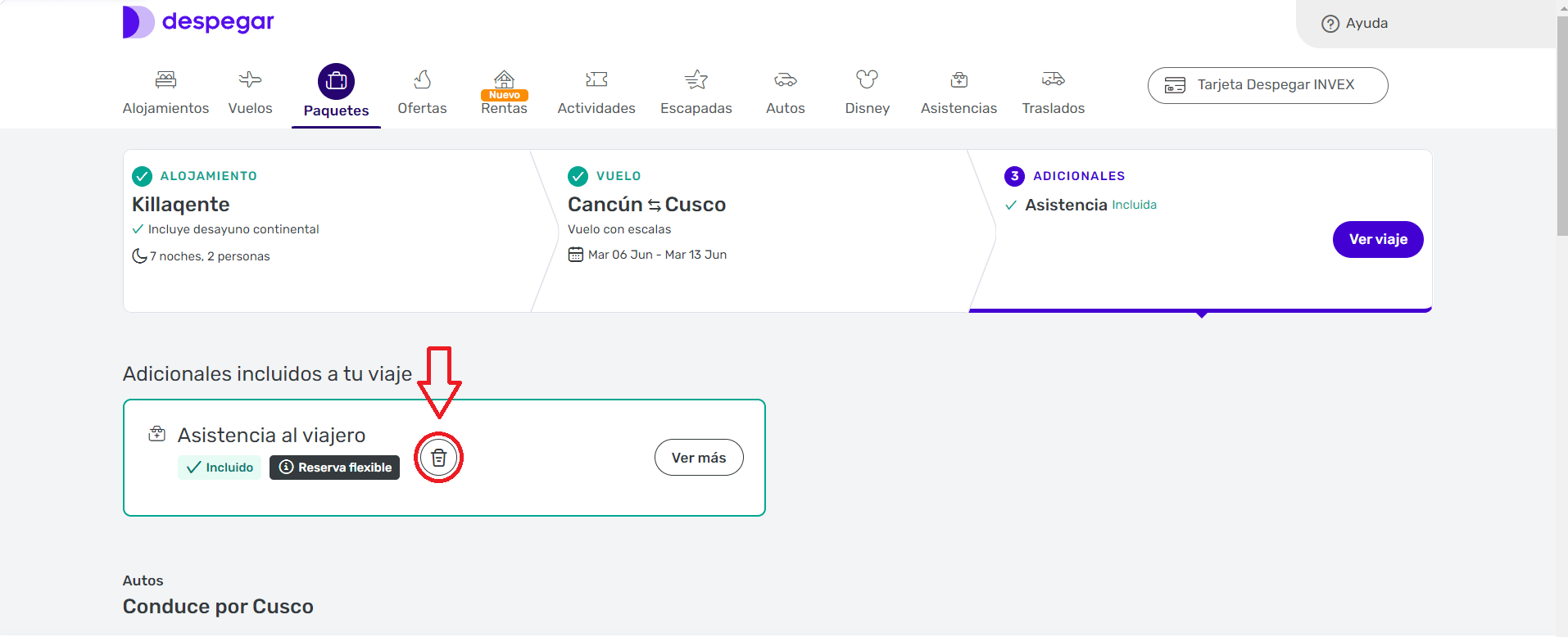Open the Ayuda help link

[x=1355, y=24]
